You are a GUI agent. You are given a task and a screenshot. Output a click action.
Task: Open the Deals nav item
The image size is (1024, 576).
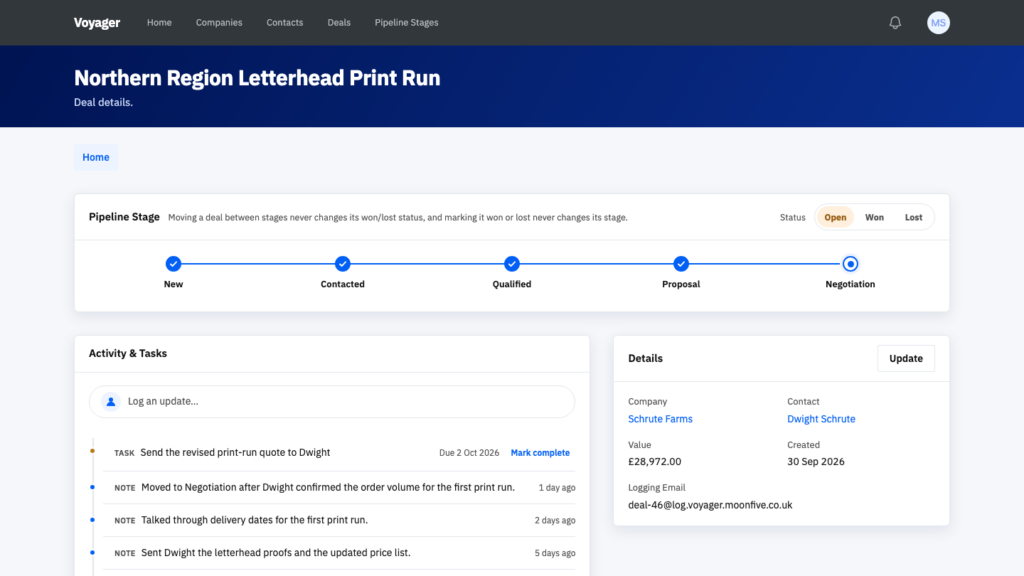pos(339,23)
